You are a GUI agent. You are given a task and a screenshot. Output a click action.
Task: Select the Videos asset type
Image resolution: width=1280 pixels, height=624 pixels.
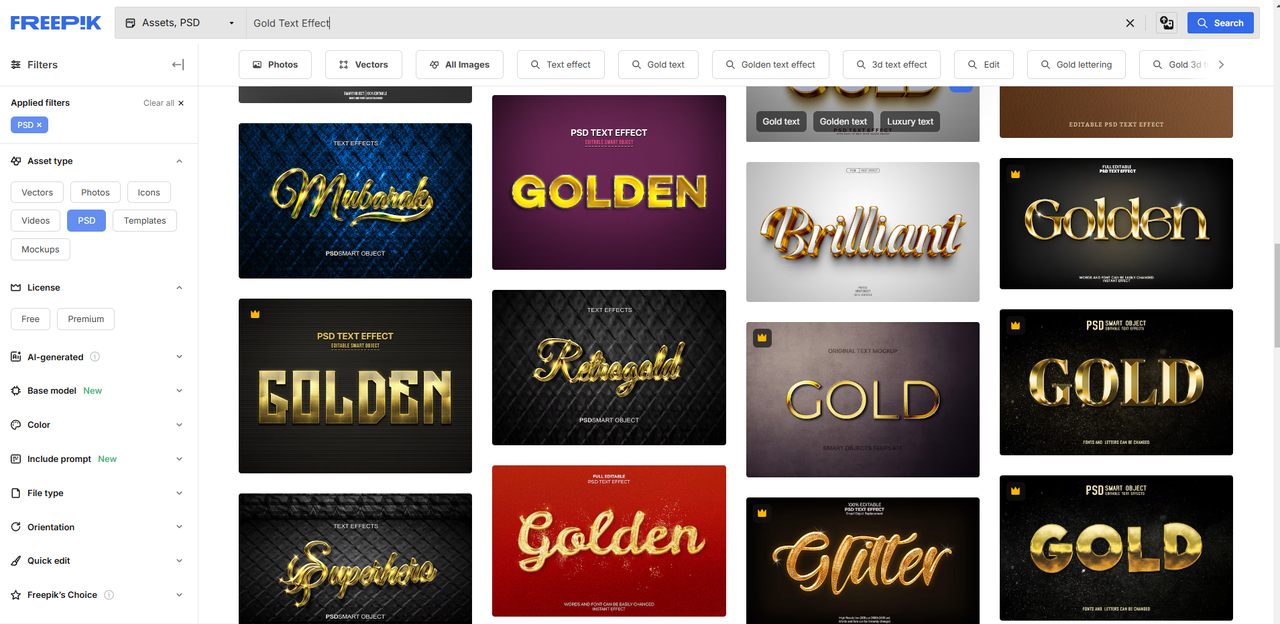(35, 220)
